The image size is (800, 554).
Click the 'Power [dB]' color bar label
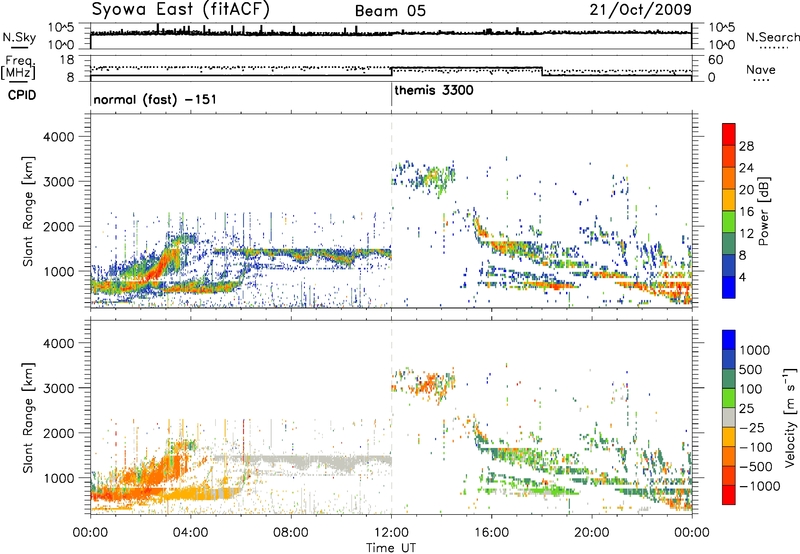tap(764, 211)
